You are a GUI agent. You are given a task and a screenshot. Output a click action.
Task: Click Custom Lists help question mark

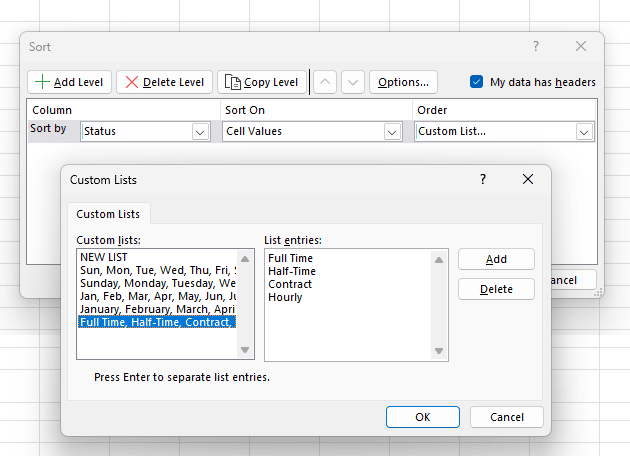click(x=483, y=179)
